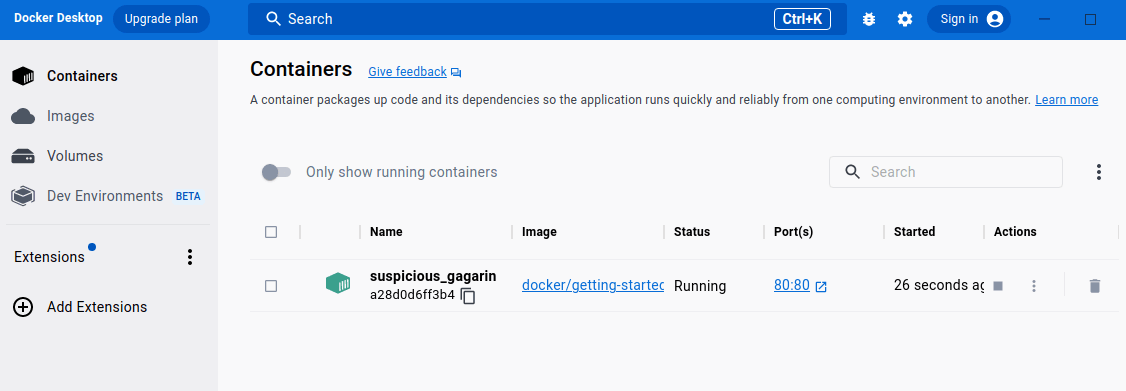Click the Upgrade plan button
Screen dimensions: 1126x391
[x=161, y=19]
